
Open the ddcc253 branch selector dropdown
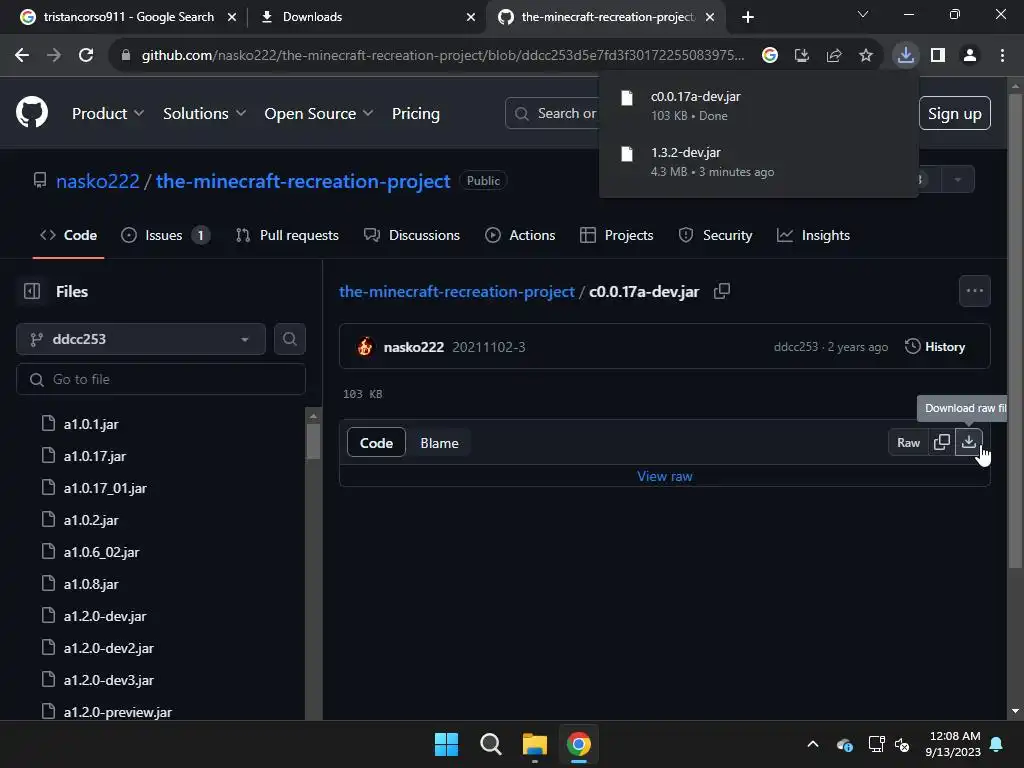(140, 339)
